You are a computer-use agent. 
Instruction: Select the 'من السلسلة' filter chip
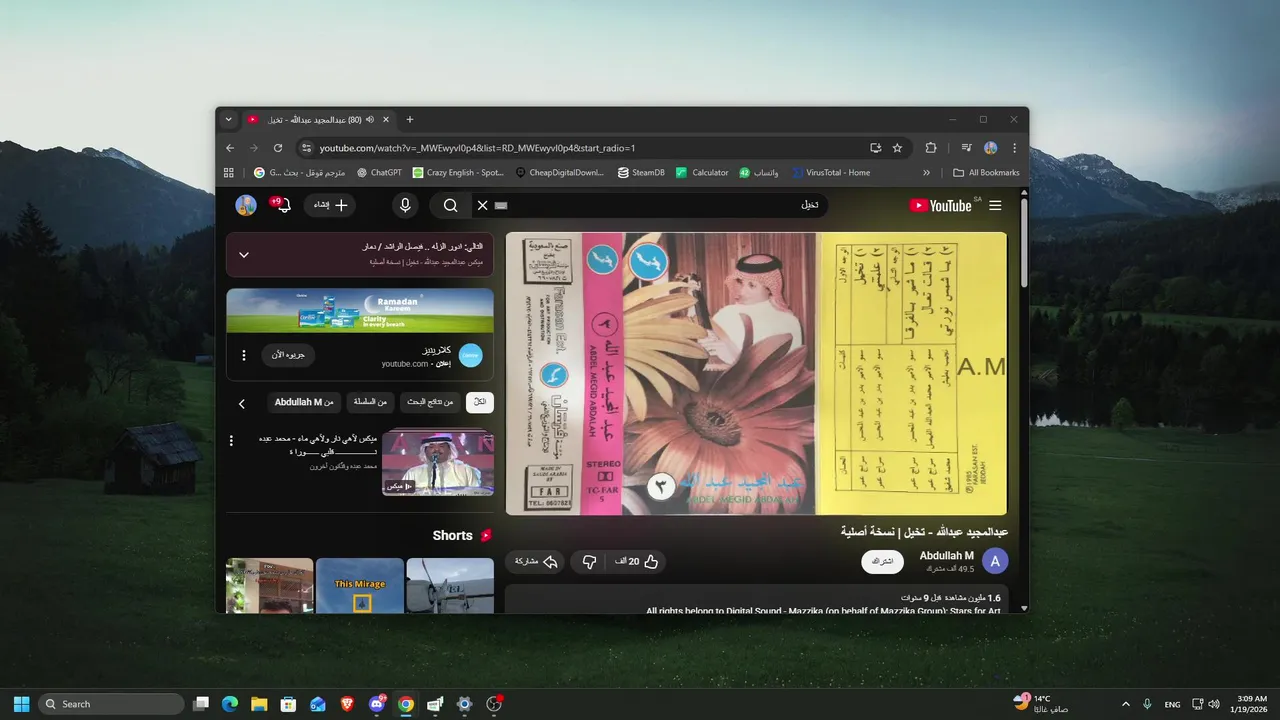[370, 402]
